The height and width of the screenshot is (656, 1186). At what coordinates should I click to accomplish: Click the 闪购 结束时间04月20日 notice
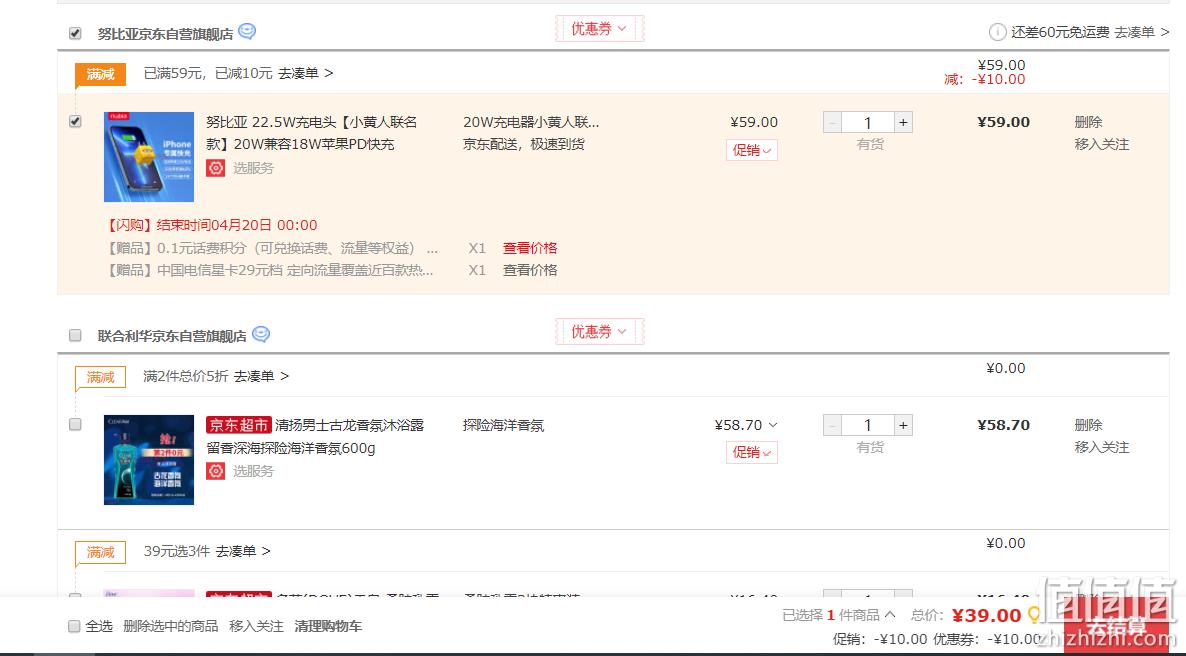point(213,225)
